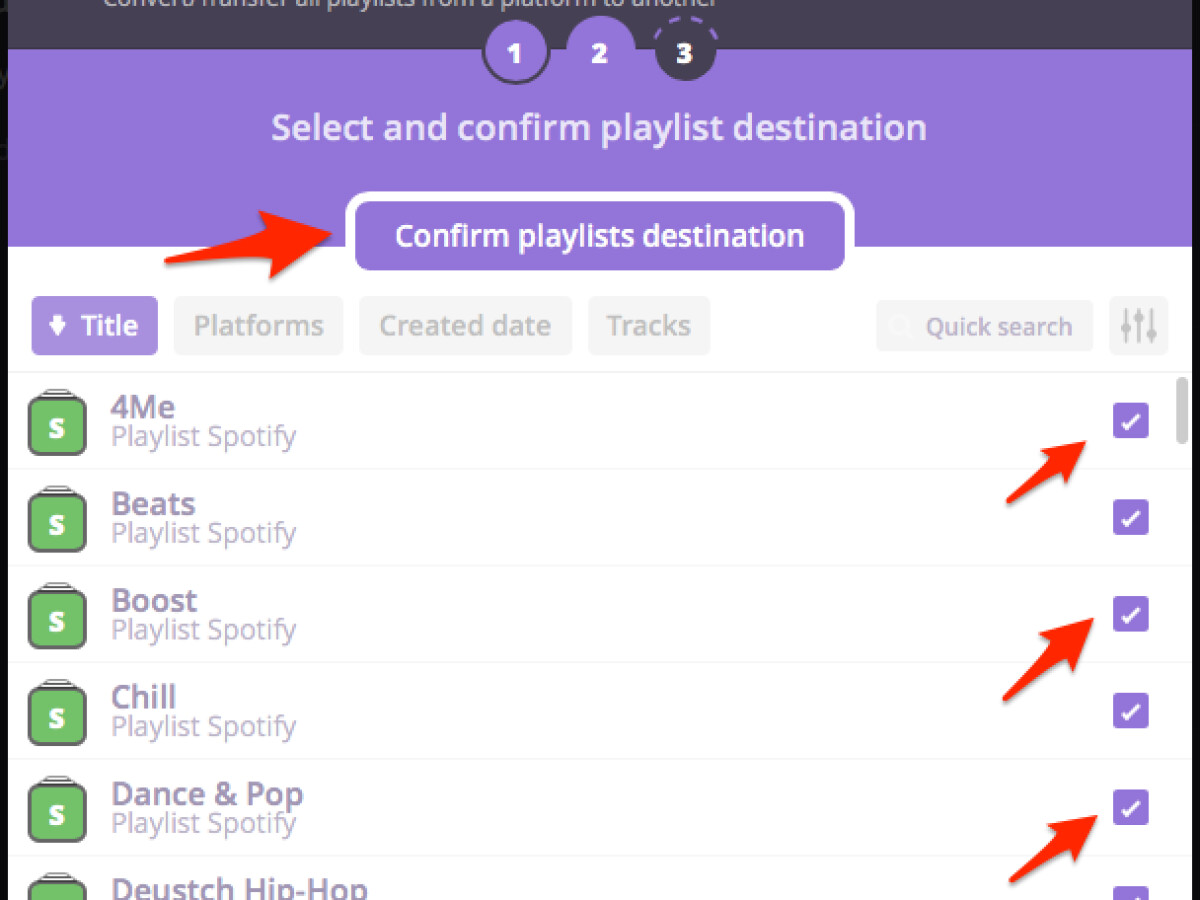This screenshot has width=1200, height=900.
Task: Toggle the Dance & Pop checkbox
Action: [1130, 807]
